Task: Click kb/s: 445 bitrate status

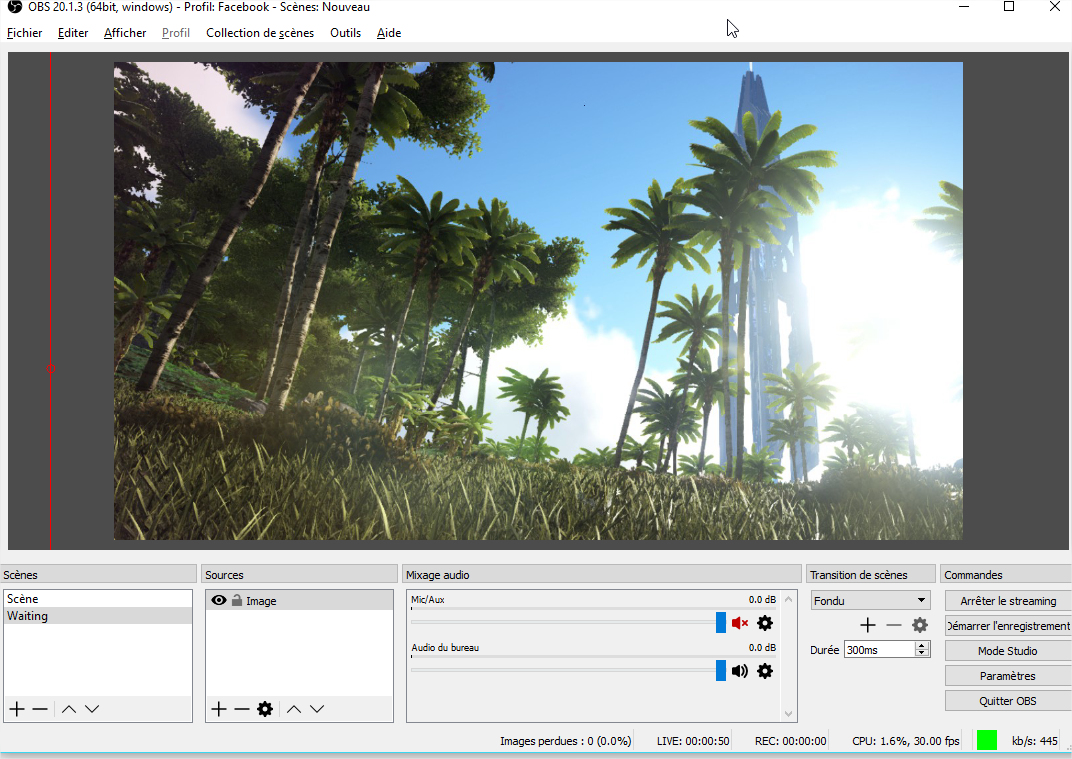Action: pos(1034,741)
